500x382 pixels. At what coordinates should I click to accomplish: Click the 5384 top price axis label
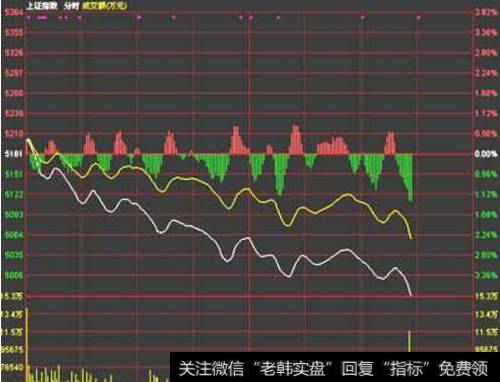[x=13, y=13]
